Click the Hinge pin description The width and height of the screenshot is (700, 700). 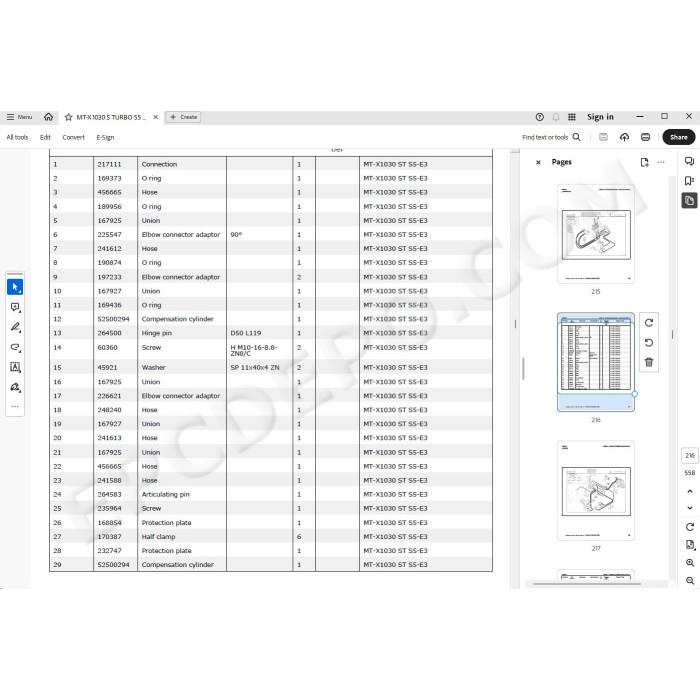click(157, 333)
